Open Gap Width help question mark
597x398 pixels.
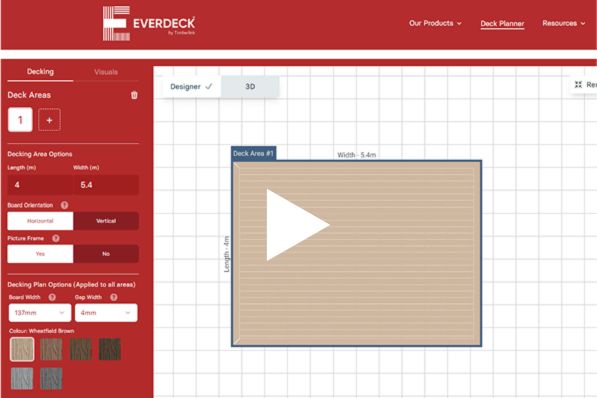tap(113, 297)
